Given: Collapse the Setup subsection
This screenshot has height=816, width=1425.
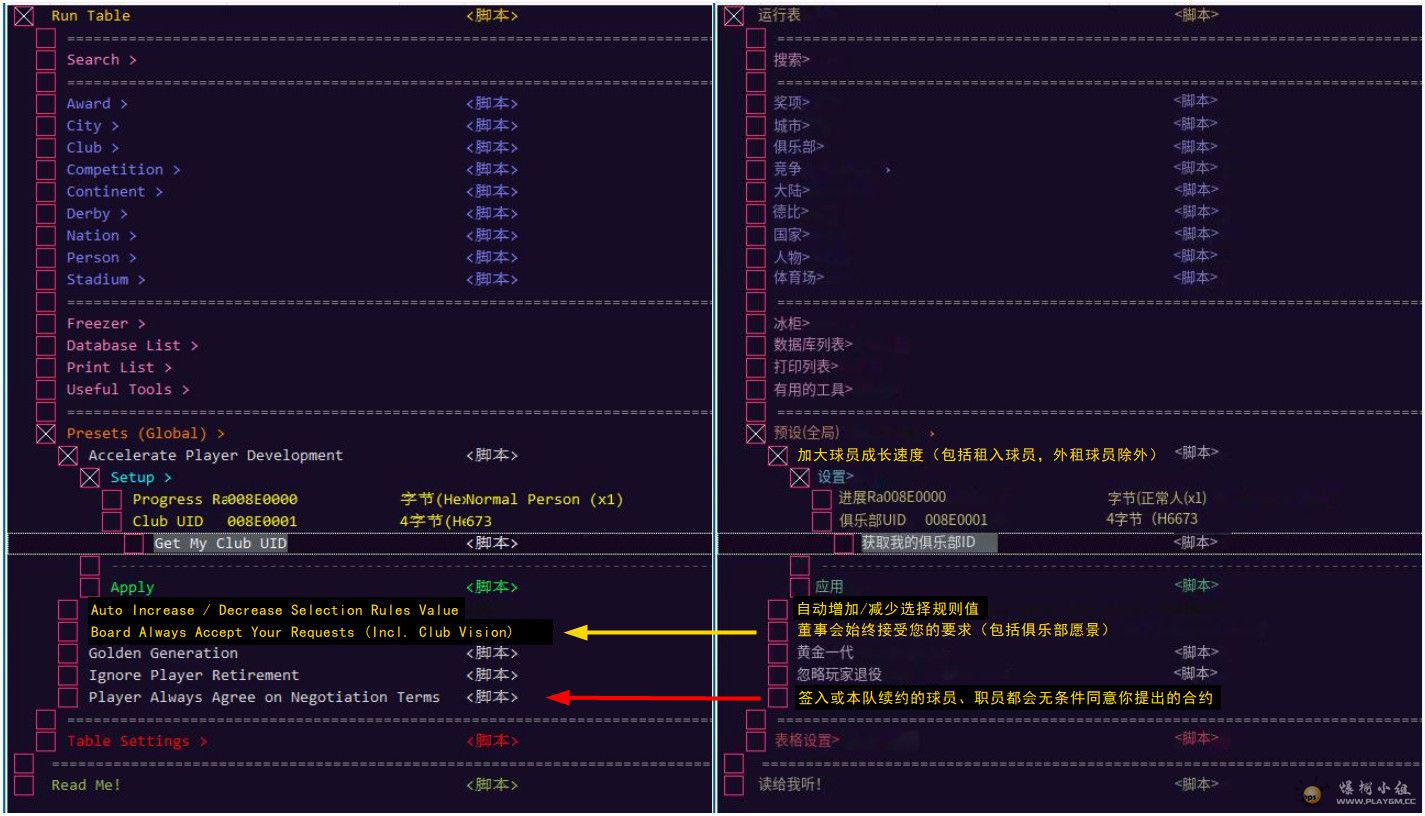Looking at the screenshot, I should coord(90,478).
